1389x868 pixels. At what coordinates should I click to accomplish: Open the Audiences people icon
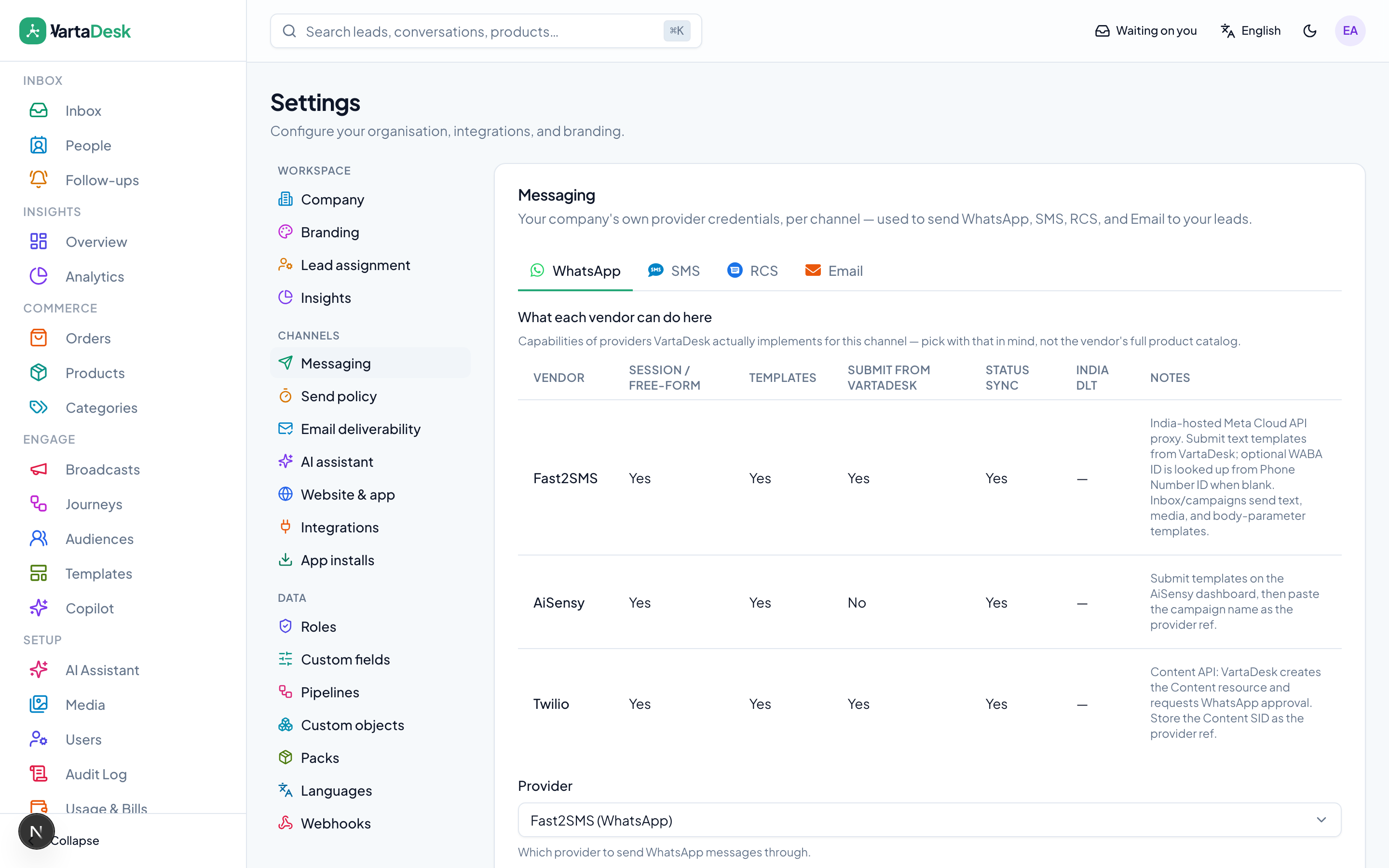39,539
